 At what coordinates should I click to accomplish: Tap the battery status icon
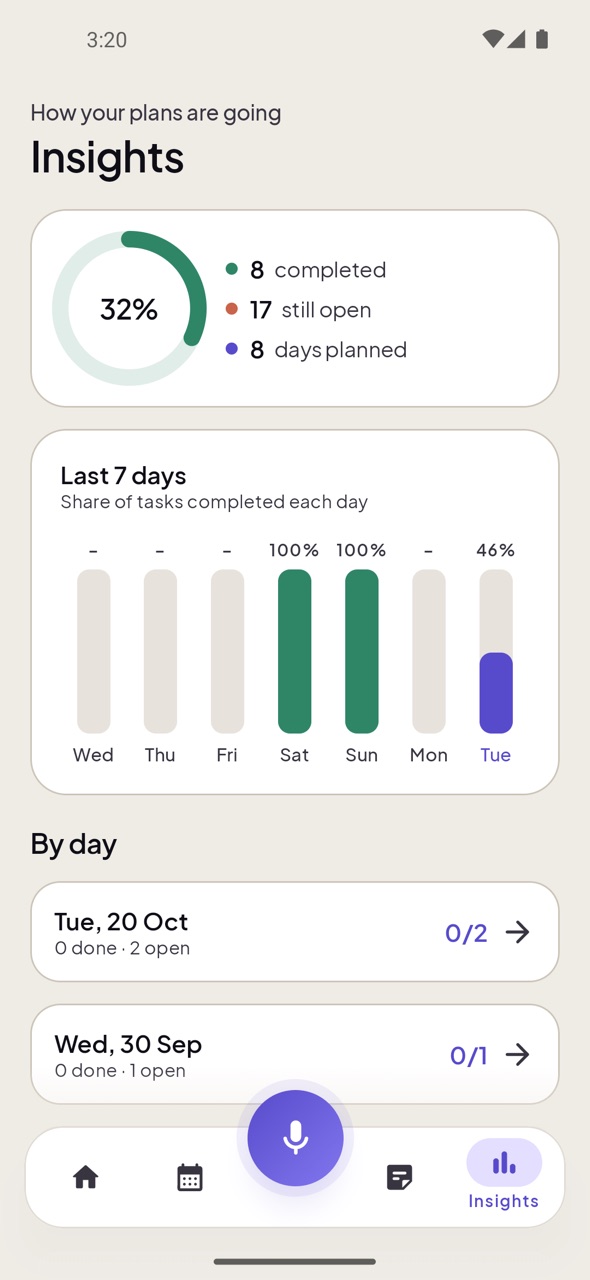coord(542,39)
